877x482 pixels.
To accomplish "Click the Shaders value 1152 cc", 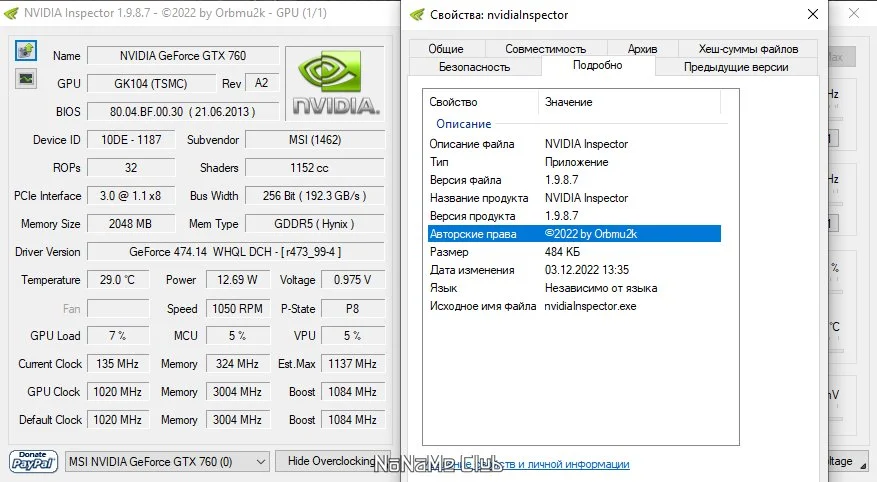I will coord(315,167).
